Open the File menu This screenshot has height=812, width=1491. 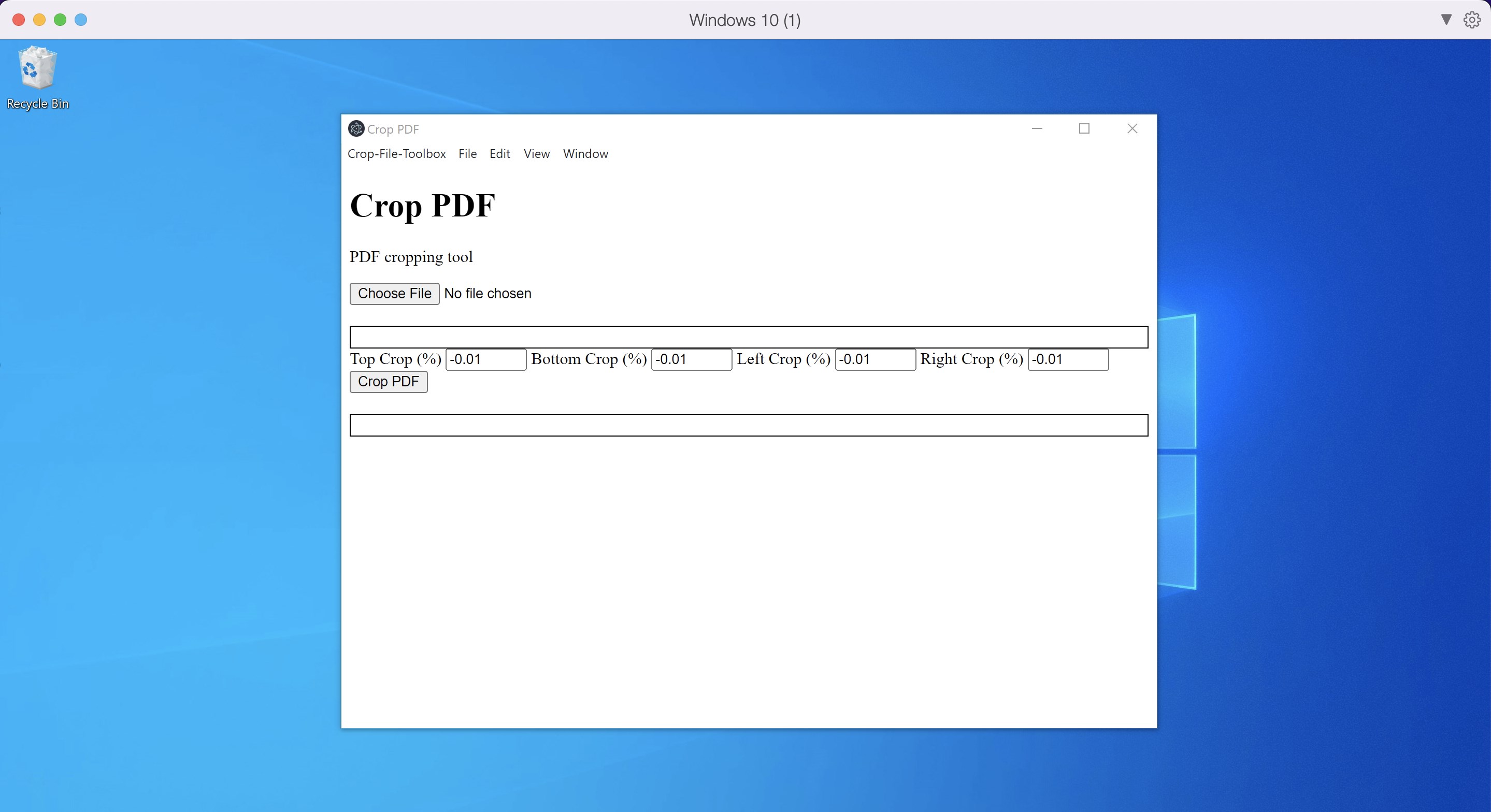pos(468,154)
